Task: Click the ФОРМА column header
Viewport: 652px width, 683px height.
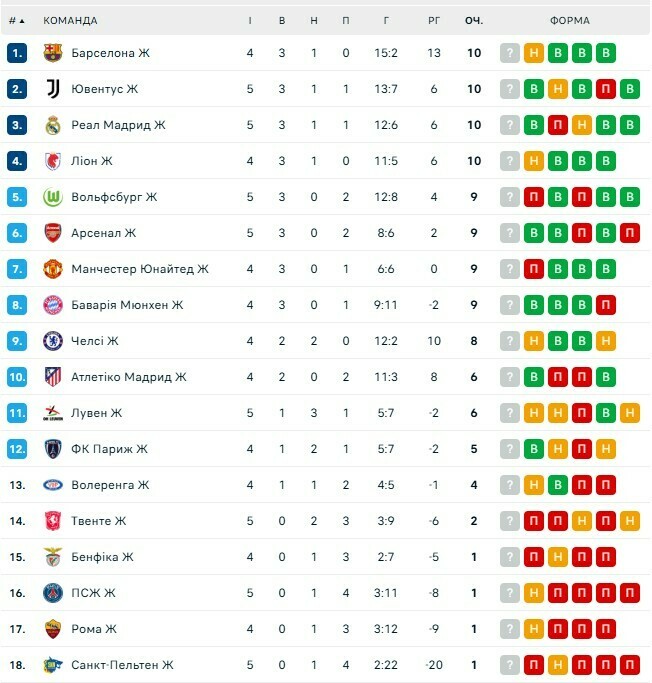Action: coord(569,20)
